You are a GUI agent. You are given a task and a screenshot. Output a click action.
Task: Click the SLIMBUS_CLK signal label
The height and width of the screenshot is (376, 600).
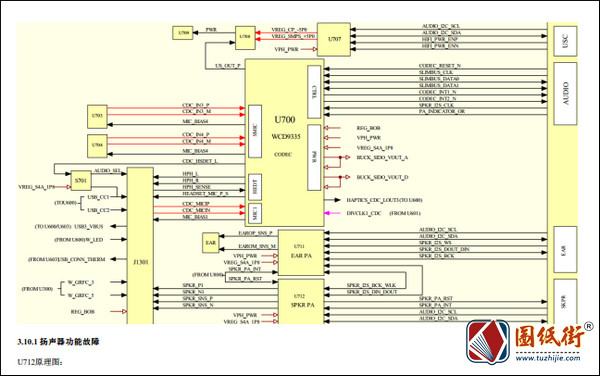coord(436,72)
